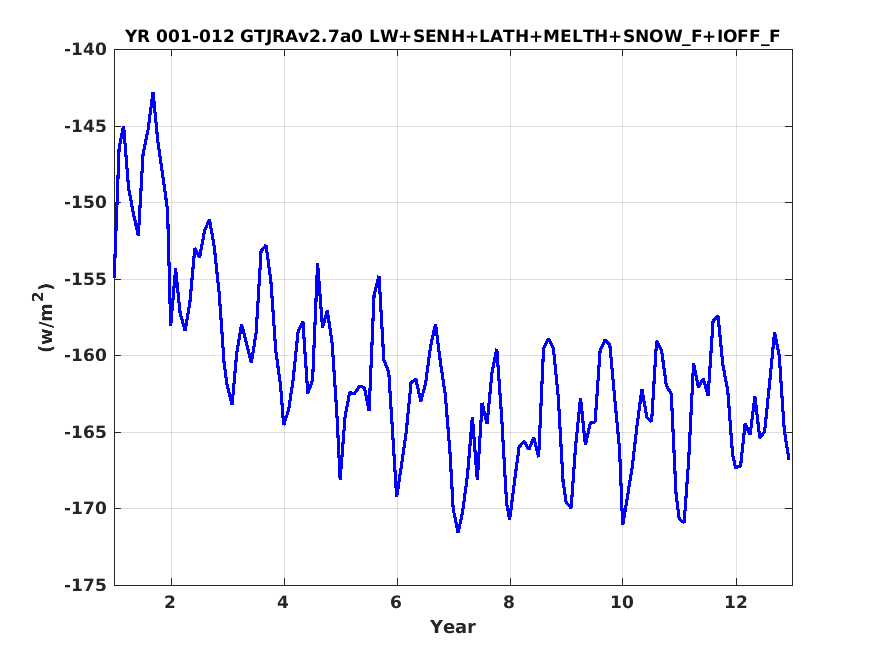This screenshot has width=875, height=656.
Task: Click the y-axis tick label '-160'
Action: tap(85, 355)
